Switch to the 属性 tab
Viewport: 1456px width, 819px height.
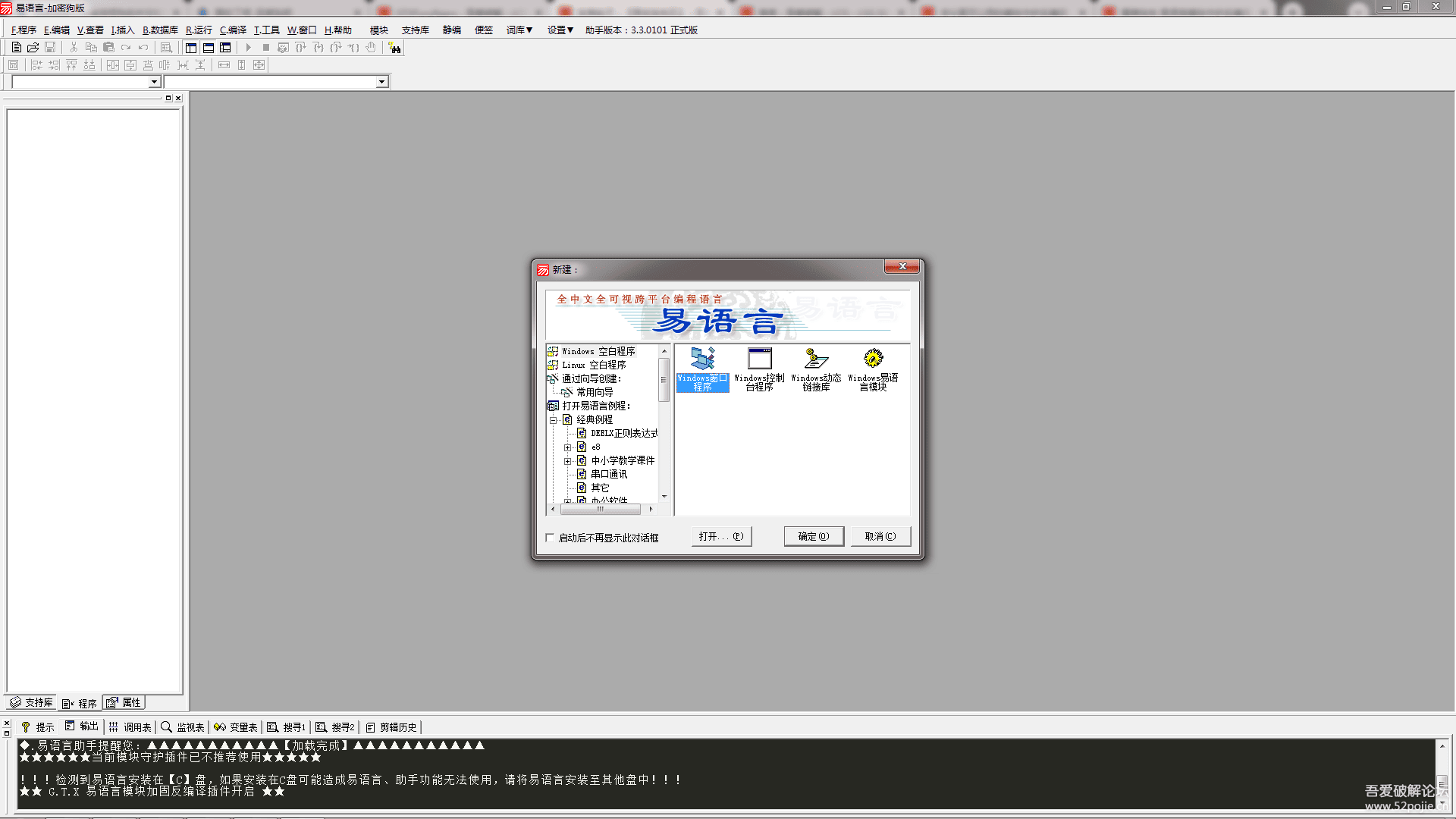124,702
